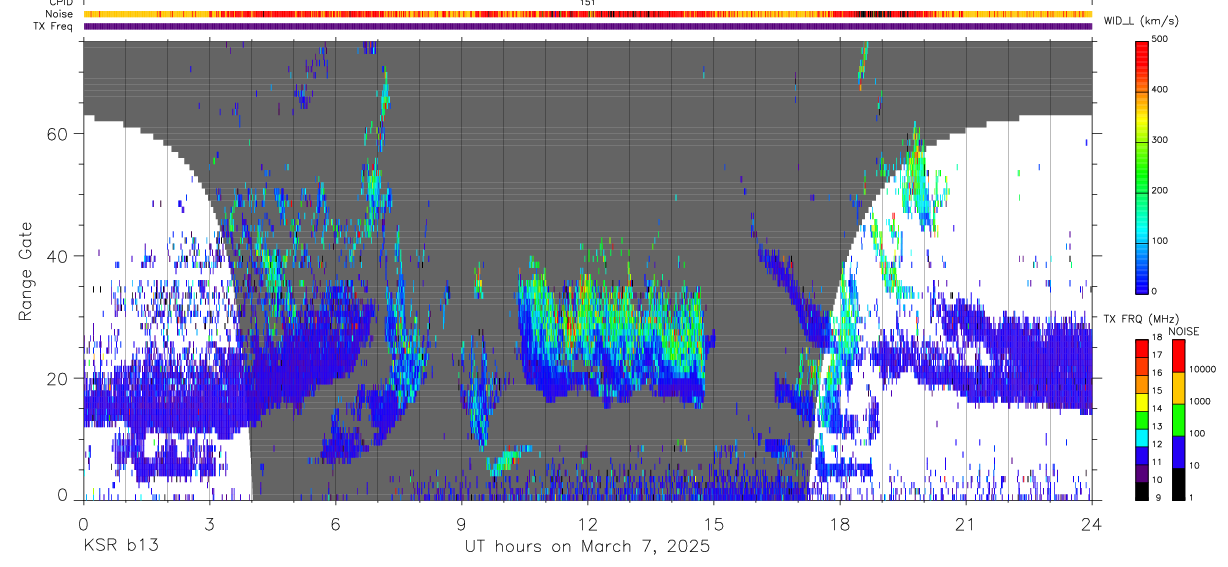This screenshot has width=1228, height=567.
Task: Click the 1 tick on NOISE scale
Action: click(1193, 496)
